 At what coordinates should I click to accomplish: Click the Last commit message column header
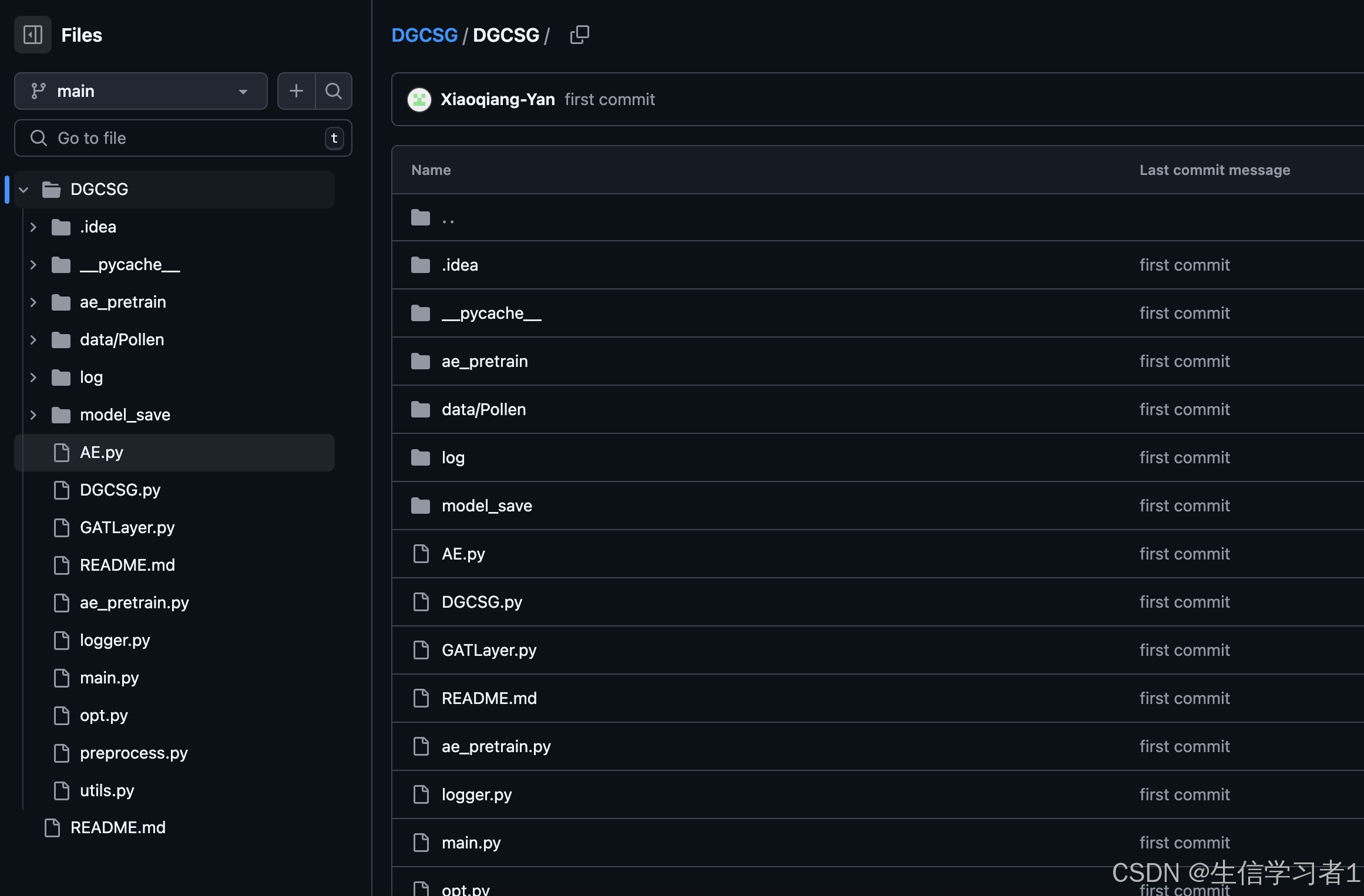[x=1215, y=170]
